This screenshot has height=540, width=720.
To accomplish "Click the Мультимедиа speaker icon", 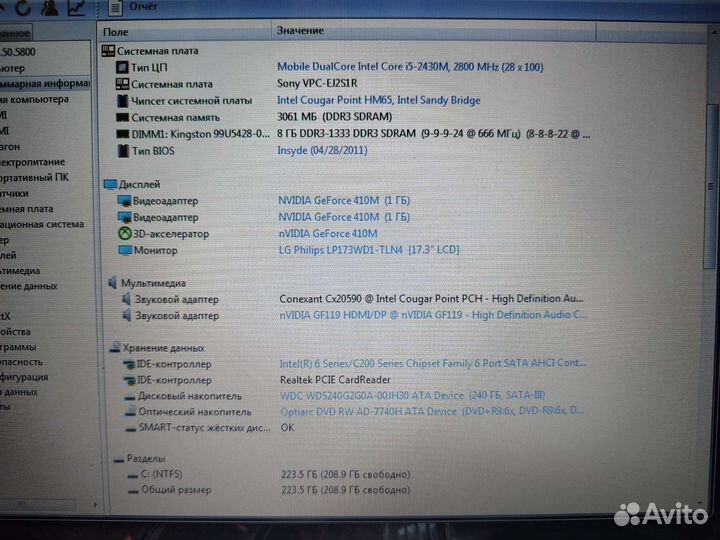I will pyautogui.click(x=112, y=282).
